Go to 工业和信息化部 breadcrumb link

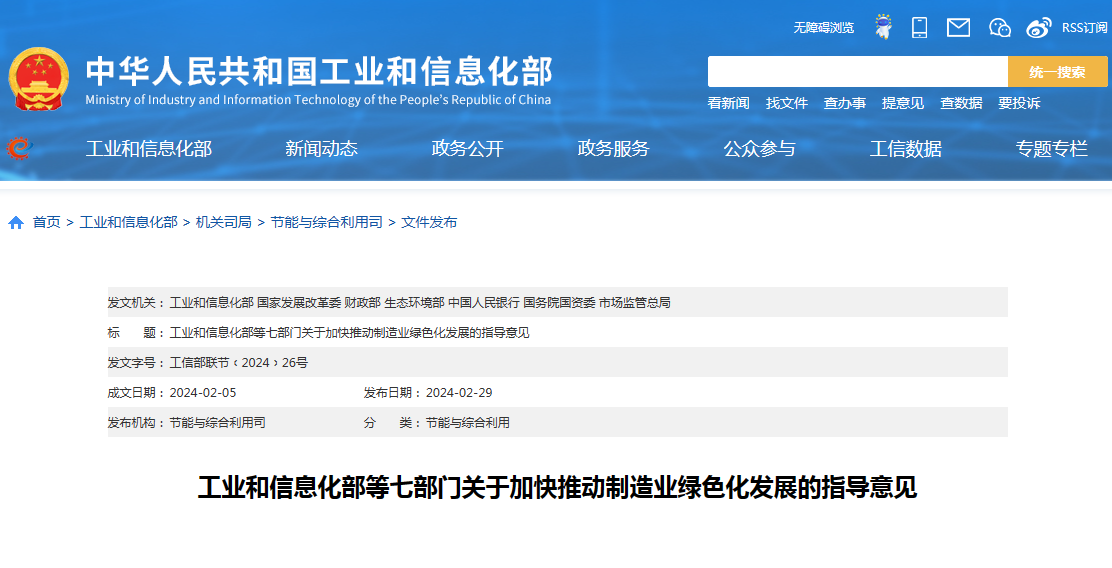[128, 223]
